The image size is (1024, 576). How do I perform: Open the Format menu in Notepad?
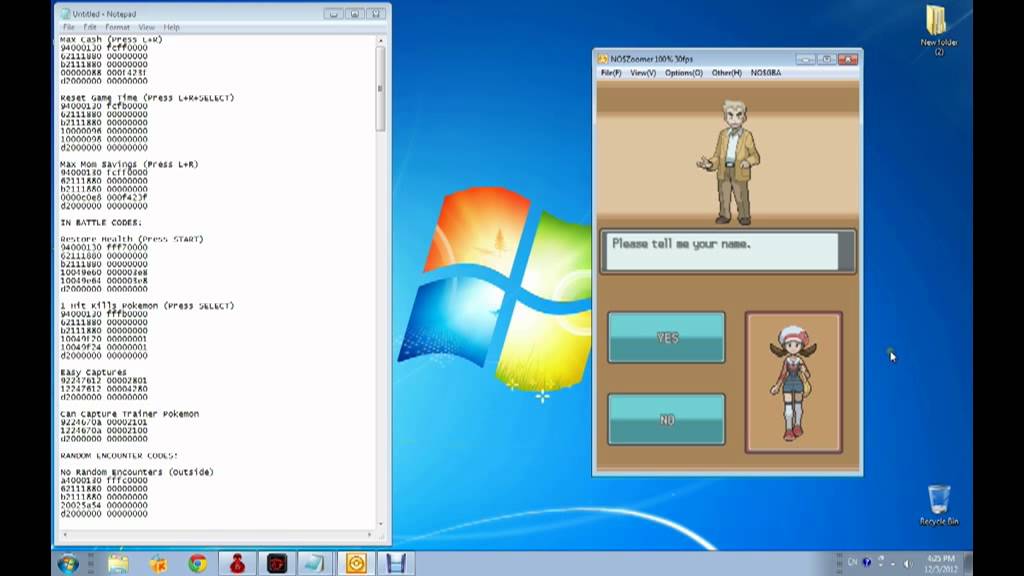(x=118, y=27)
